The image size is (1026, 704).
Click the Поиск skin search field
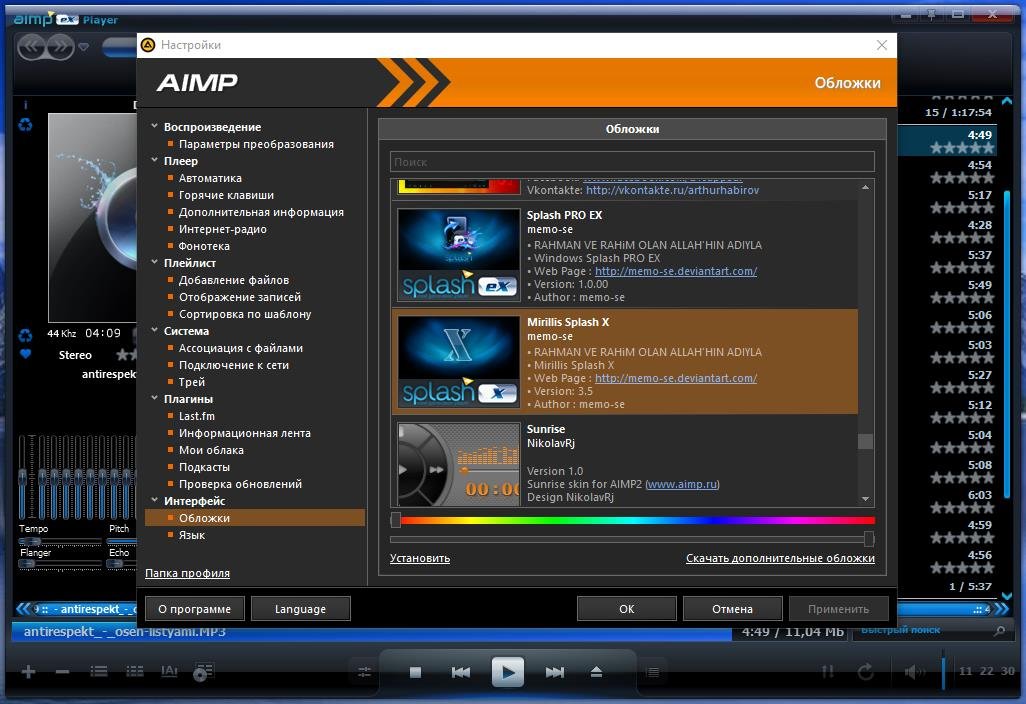click(632, 162)
